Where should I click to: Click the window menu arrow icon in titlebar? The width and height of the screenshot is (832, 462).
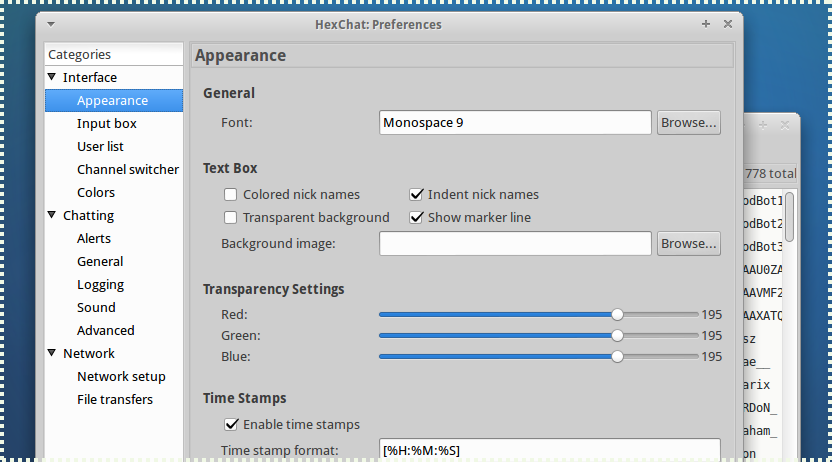[x=51, y=24]
